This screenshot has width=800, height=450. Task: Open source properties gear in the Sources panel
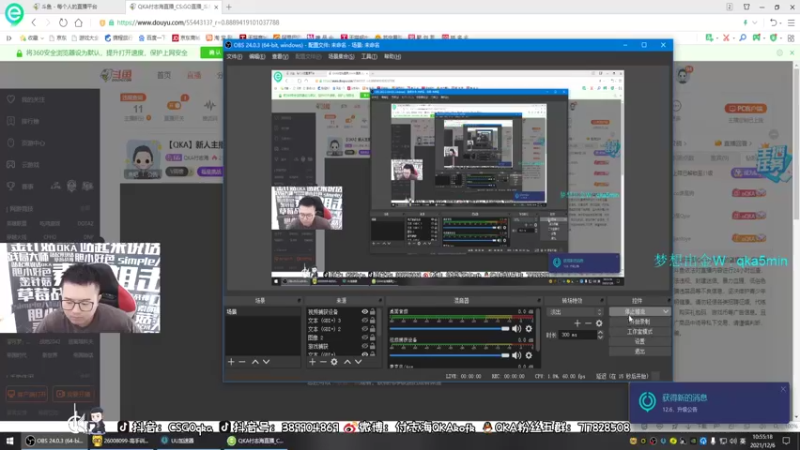(x=334, y=362)
